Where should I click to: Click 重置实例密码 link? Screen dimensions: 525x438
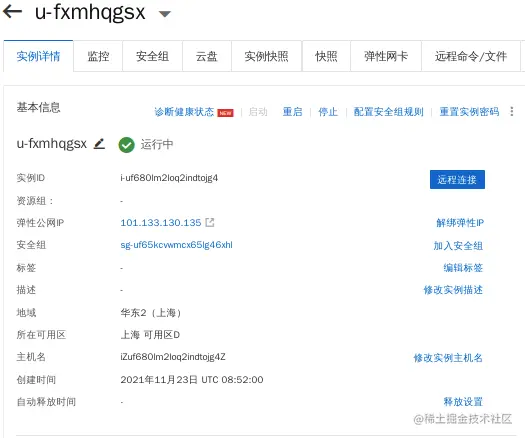(469, 112)
